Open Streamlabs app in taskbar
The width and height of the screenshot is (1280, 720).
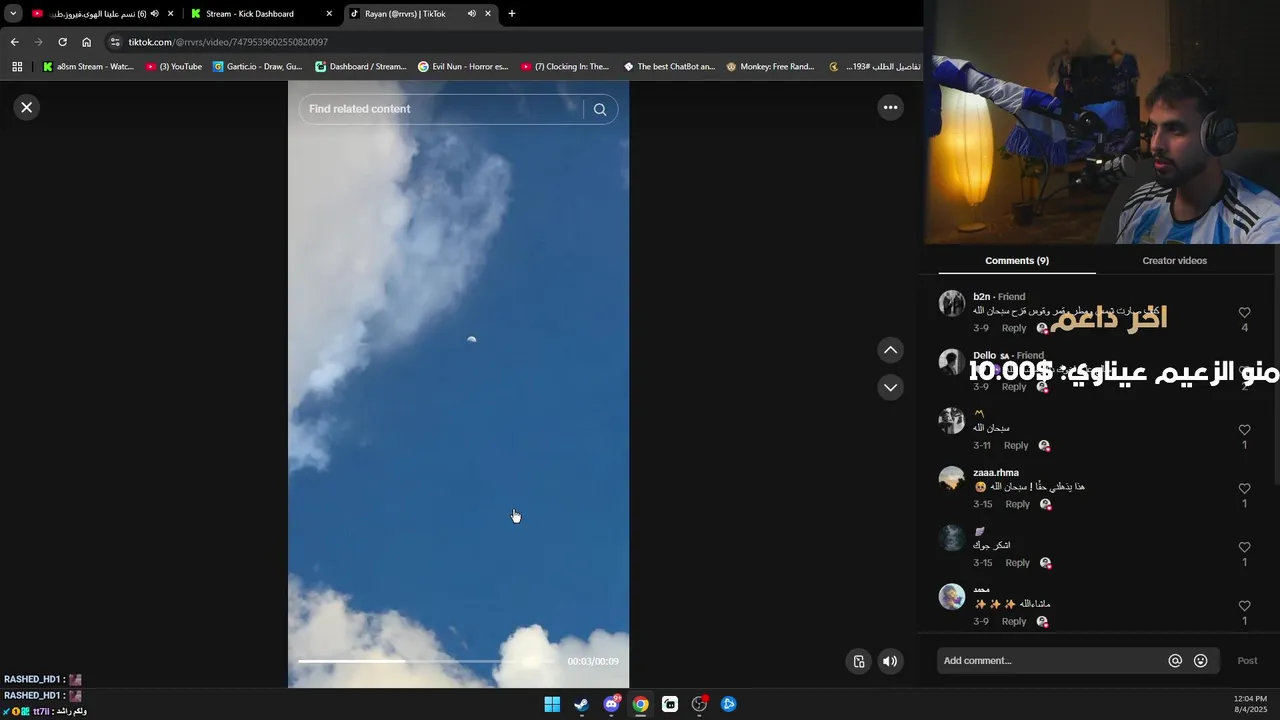coord(670,704)
